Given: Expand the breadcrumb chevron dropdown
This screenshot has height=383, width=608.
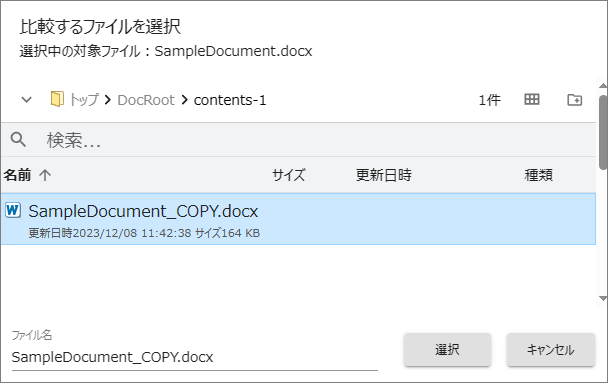Looking at the screenshot, I should click(x=26, y=100).
